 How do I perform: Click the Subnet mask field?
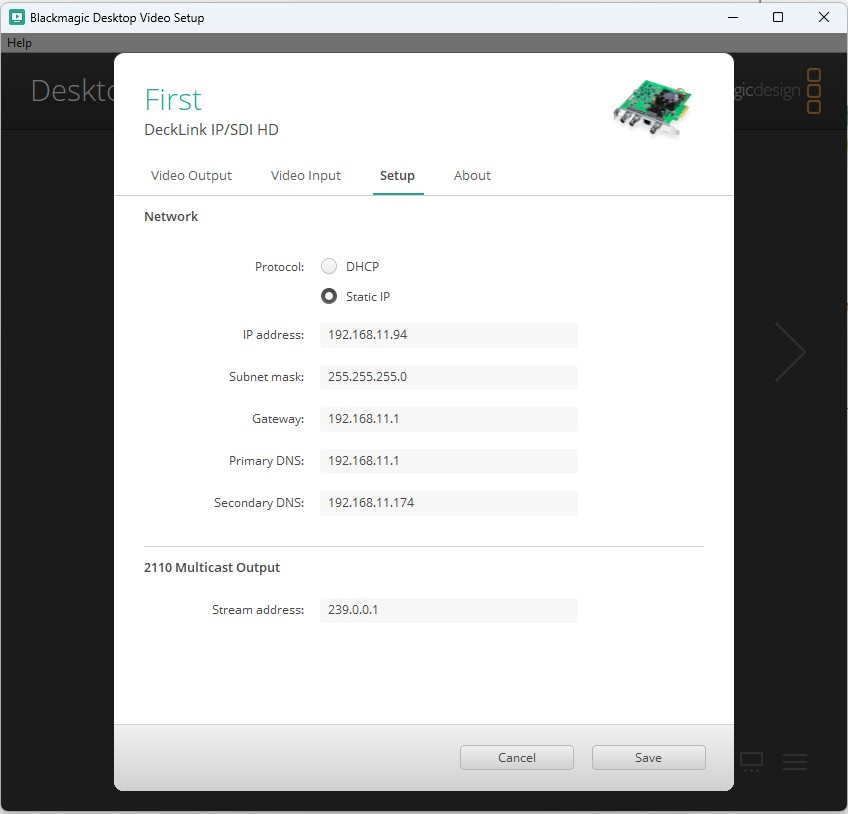click(449, 377)
